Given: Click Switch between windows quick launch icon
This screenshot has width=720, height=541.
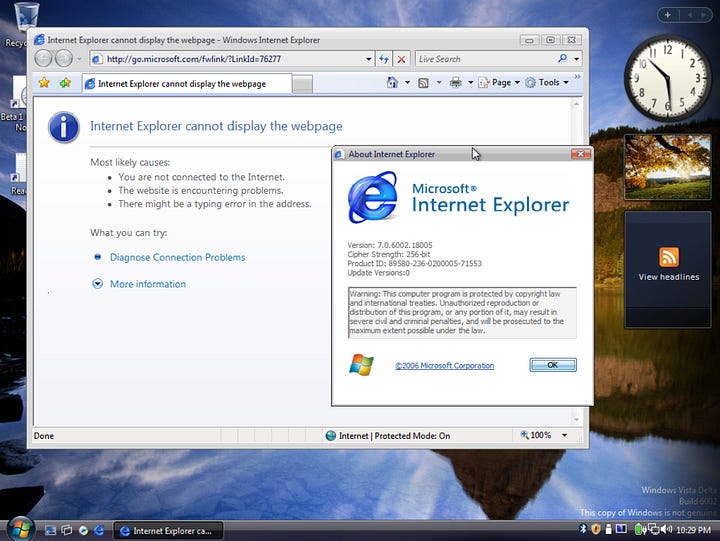Looking at the screenshot, I should (67, 530).
